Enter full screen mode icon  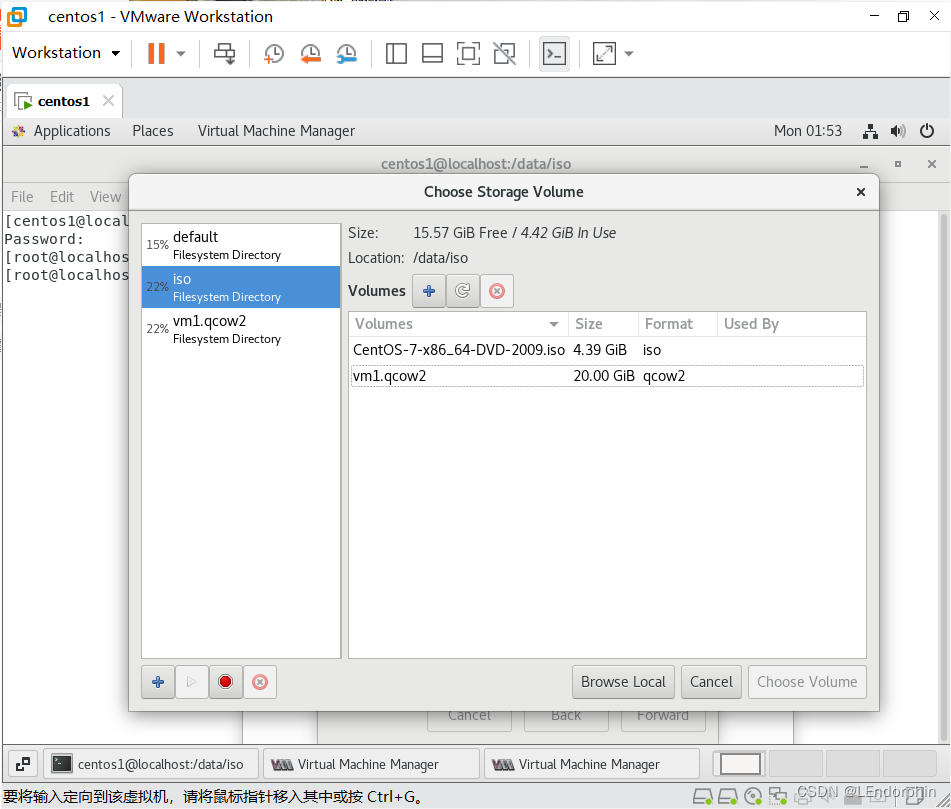(468, 53)
